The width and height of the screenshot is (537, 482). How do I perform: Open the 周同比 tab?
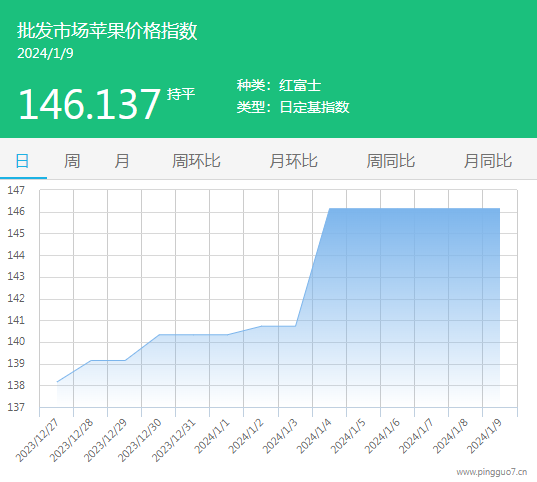coord(391,161)
